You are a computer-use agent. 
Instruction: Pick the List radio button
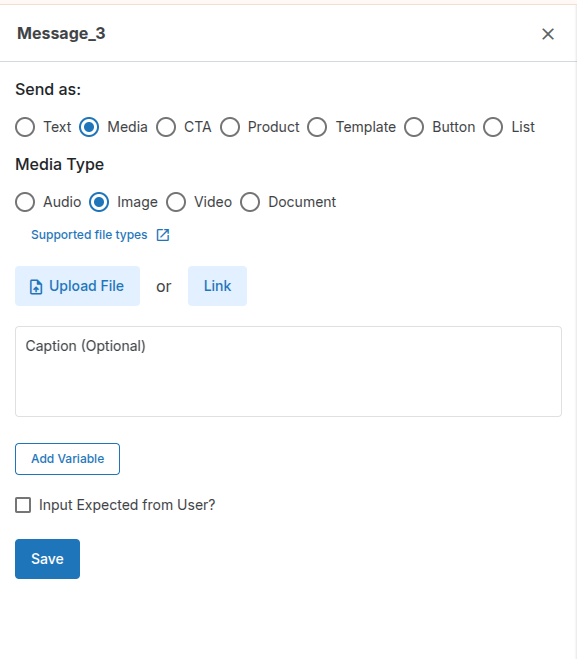pyautogui.click(x=493, y=127)
